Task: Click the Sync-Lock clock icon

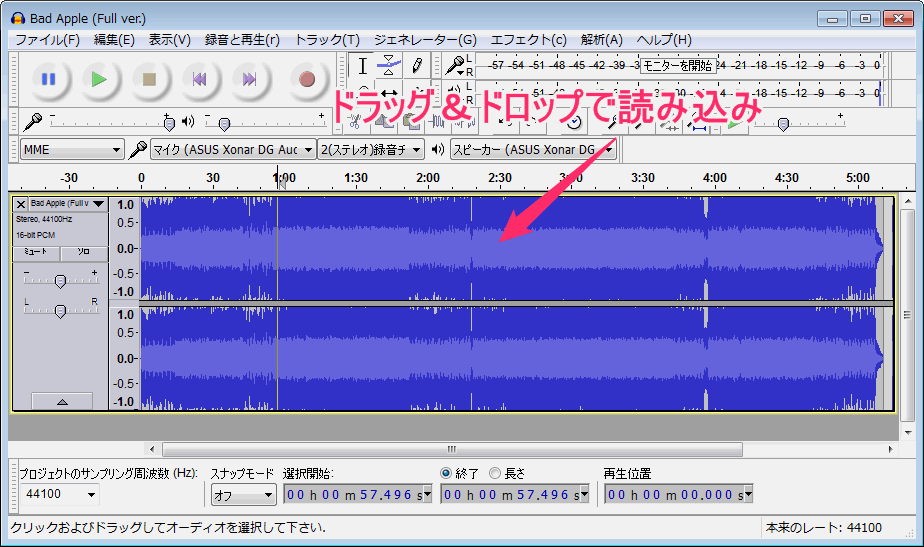Action: click(574, 123)
